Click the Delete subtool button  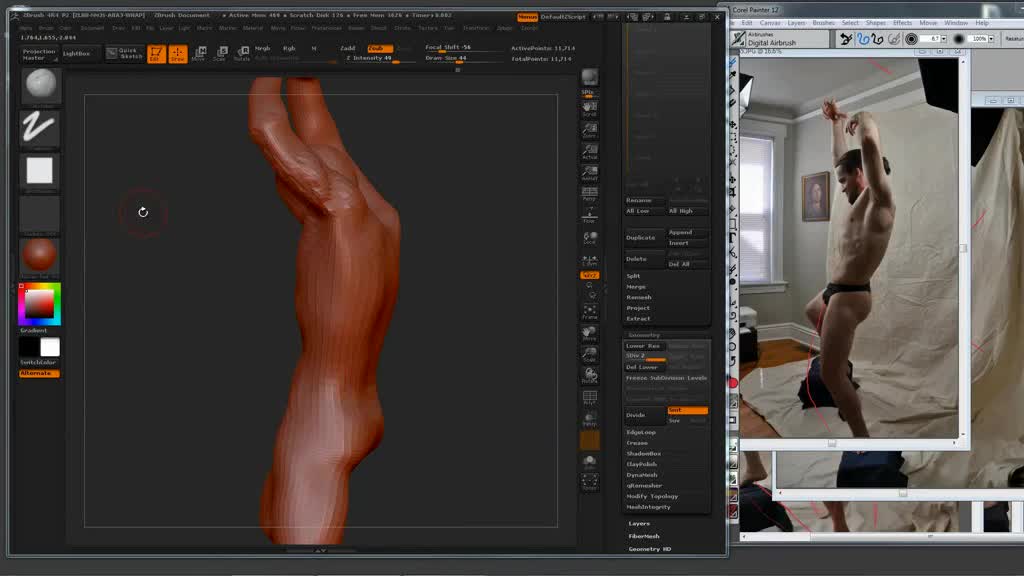click(644, 259)
